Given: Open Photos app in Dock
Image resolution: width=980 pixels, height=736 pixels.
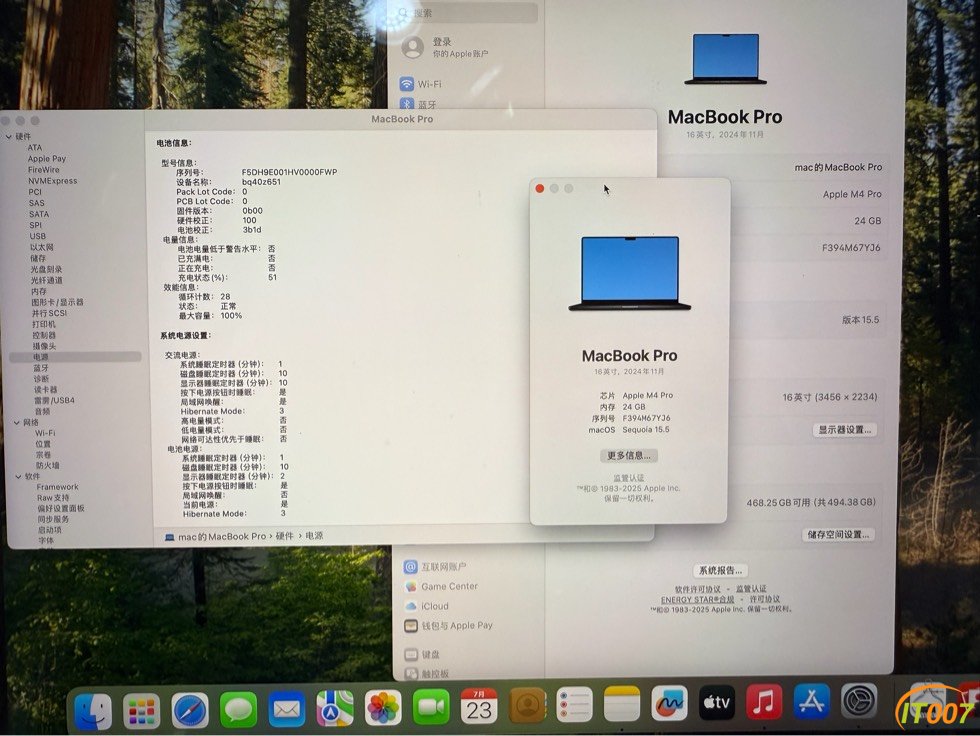Looking at the screenshot, I should (x=382, y=708).
